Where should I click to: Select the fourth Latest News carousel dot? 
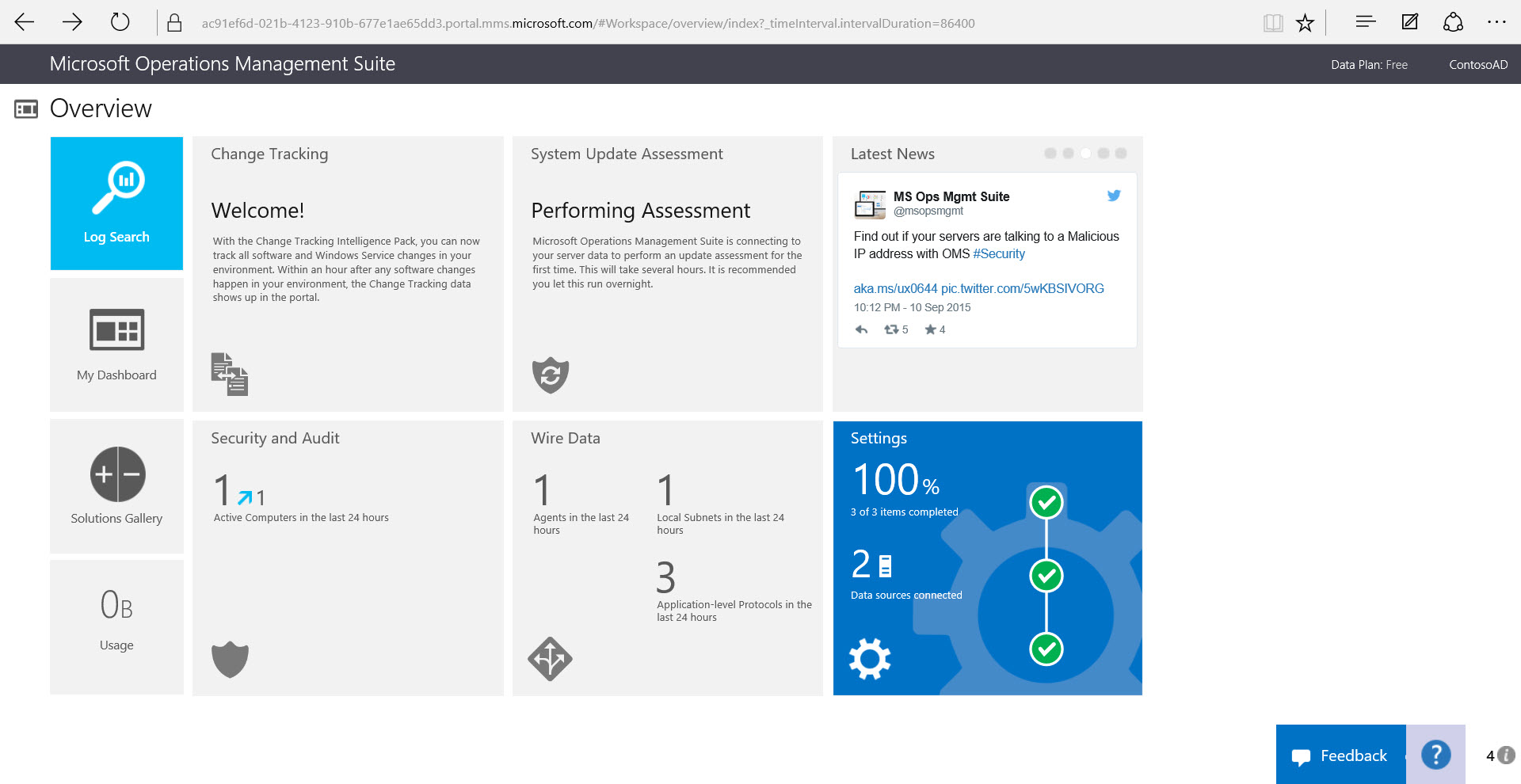(1103, 154)
